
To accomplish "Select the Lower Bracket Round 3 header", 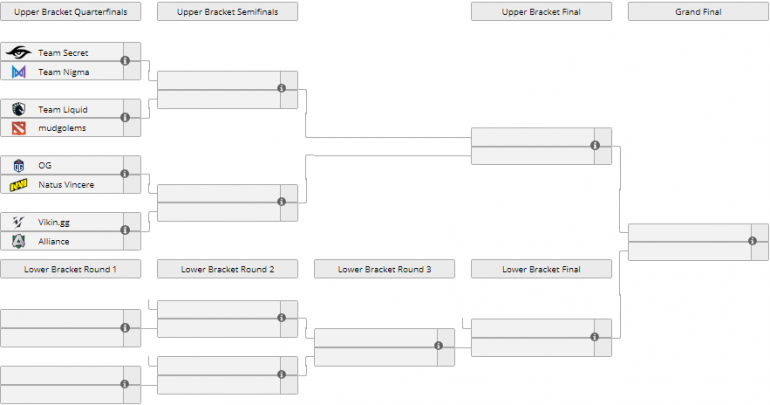I will point(384,269).
